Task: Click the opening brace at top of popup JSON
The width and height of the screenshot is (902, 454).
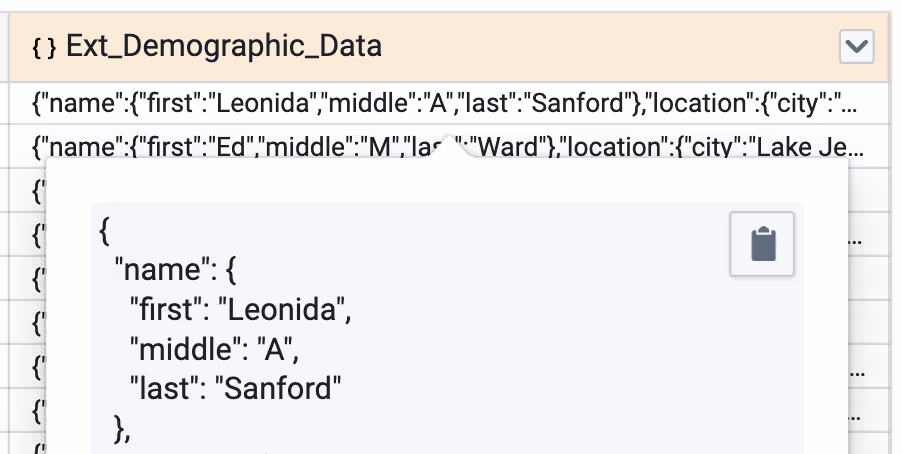Action: coord(104,231)
